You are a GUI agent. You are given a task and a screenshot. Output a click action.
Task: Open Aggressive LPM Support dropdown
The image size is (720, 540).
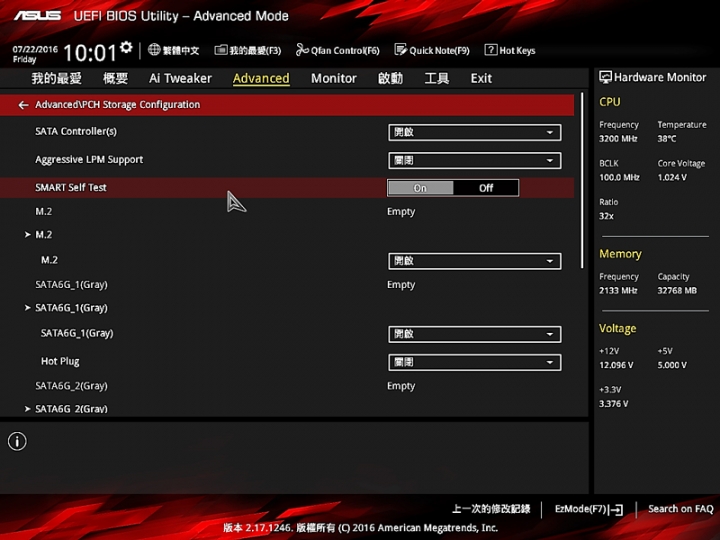[x=474, y=161]
